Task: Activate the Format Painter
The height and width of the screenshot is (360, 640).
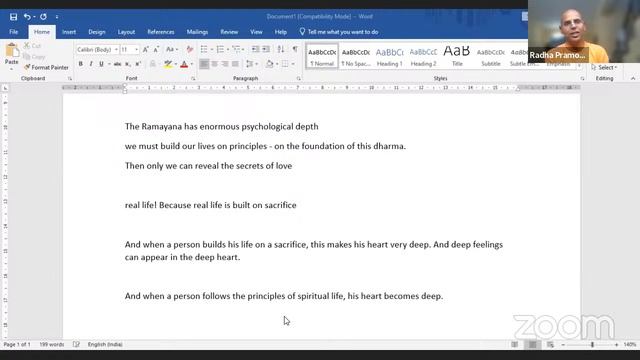Action: pyautogui.click(x=46, y=67)
